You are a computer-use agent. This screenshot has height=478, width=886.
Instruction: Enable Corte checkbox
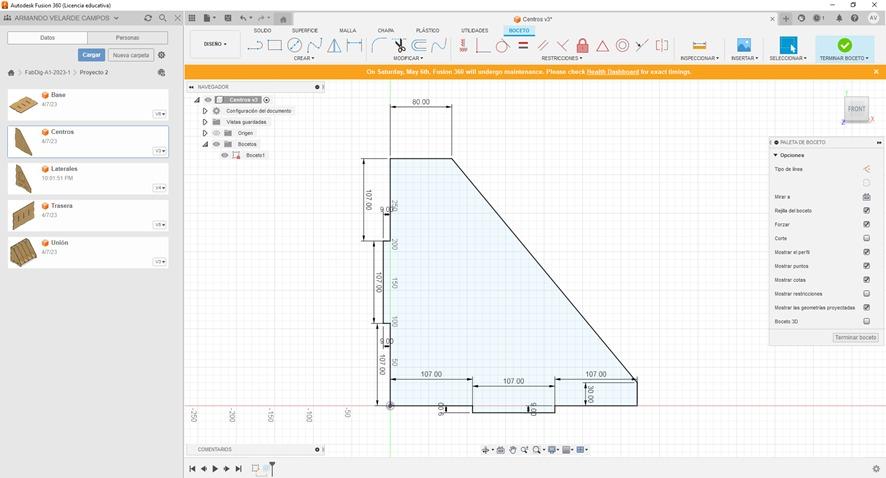point(866,238)
